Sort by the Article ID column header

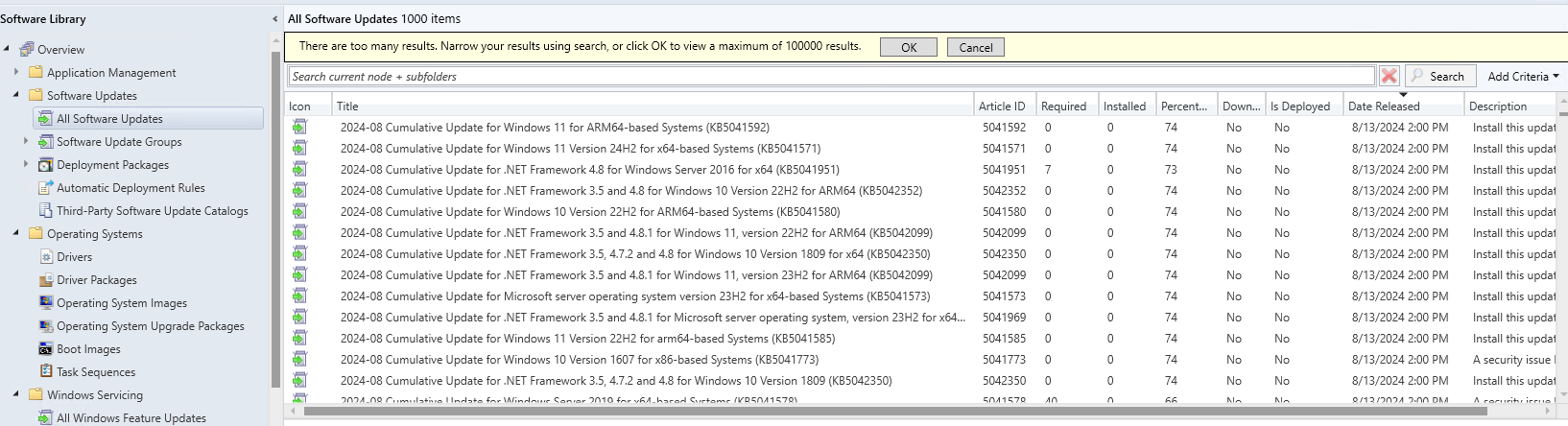1003,106
